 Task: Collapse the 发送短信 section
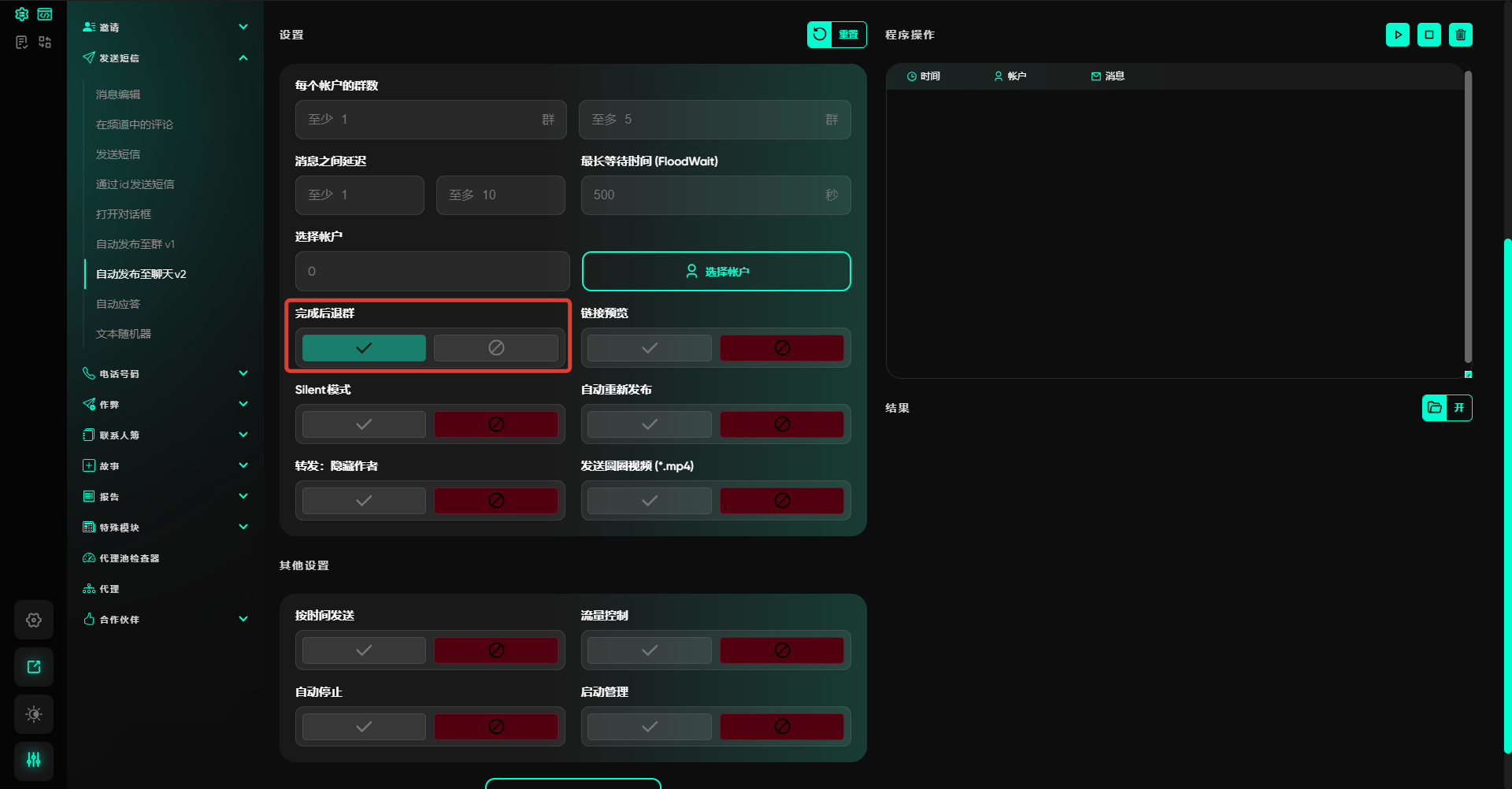(243, 57)
